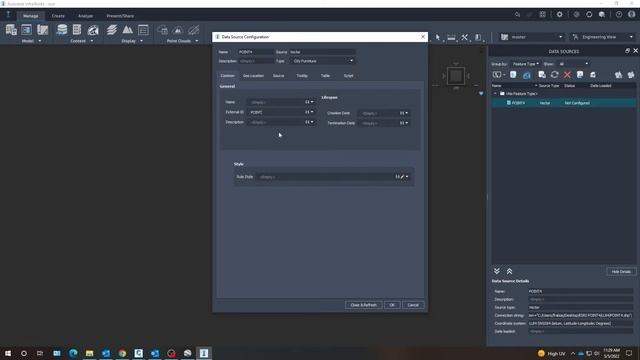
Task: Click the first Model group icon in the ribbon
Action: pos(11,30)
